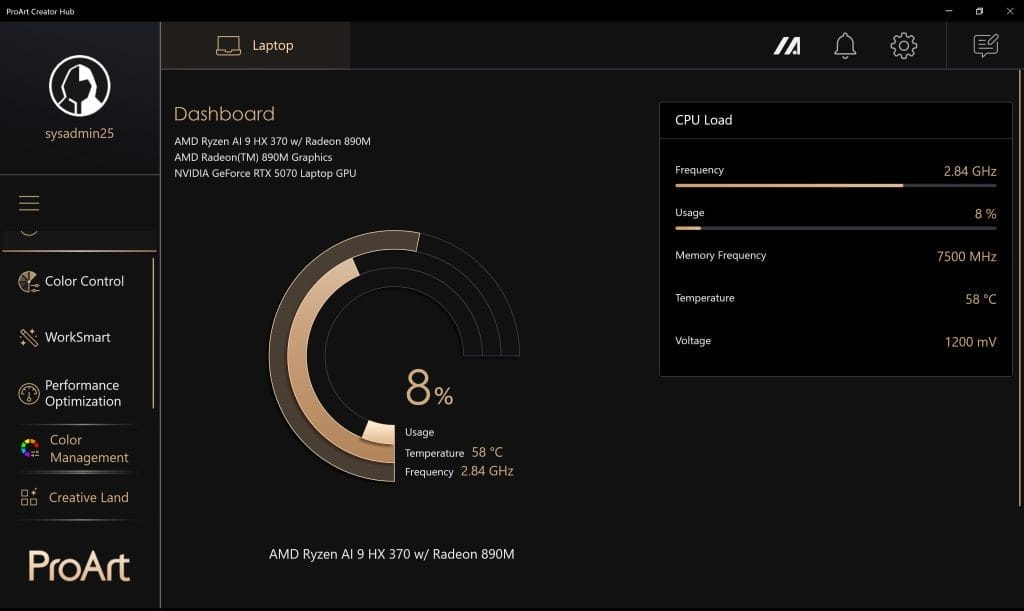The height and width of the screenshot is (611, 1024).
Task: Click the sidebar menu scrollbar
Action: coord(153,333)
